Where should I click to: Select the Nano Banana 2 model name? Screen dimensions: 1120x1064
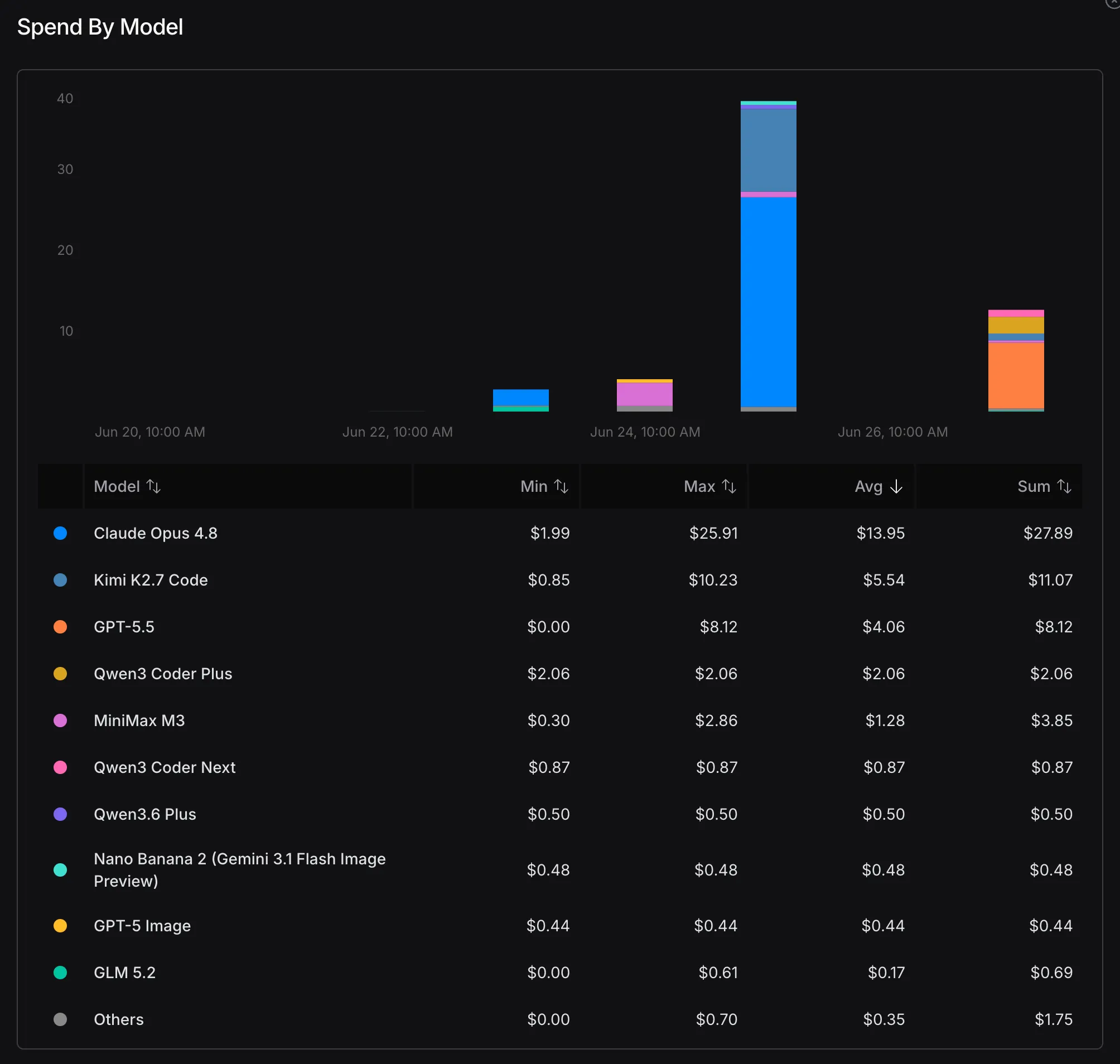point(239,870)
